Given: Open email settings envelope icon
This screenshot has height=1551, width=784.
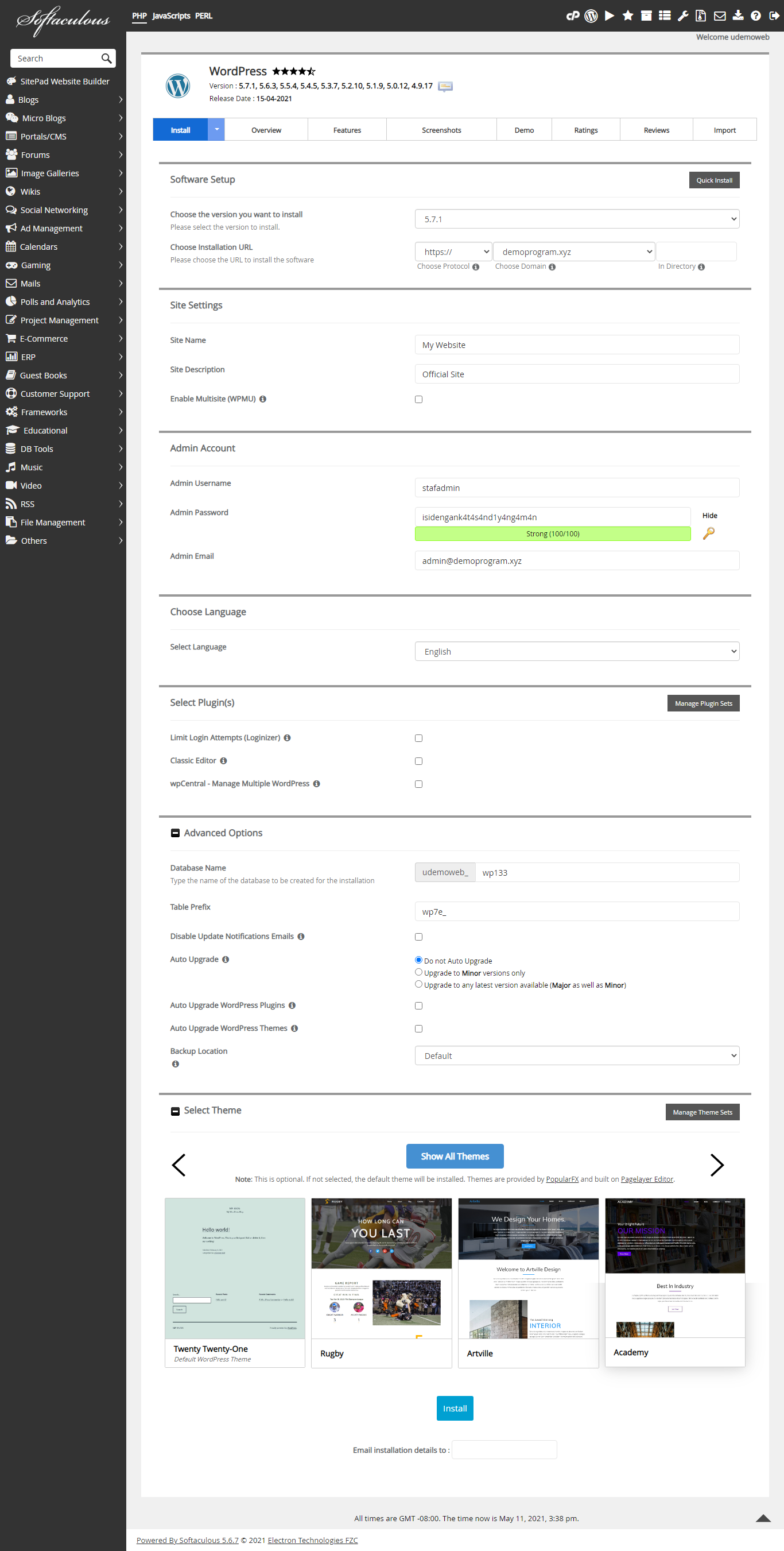Looking at the screenshot, I should point(720,16).
